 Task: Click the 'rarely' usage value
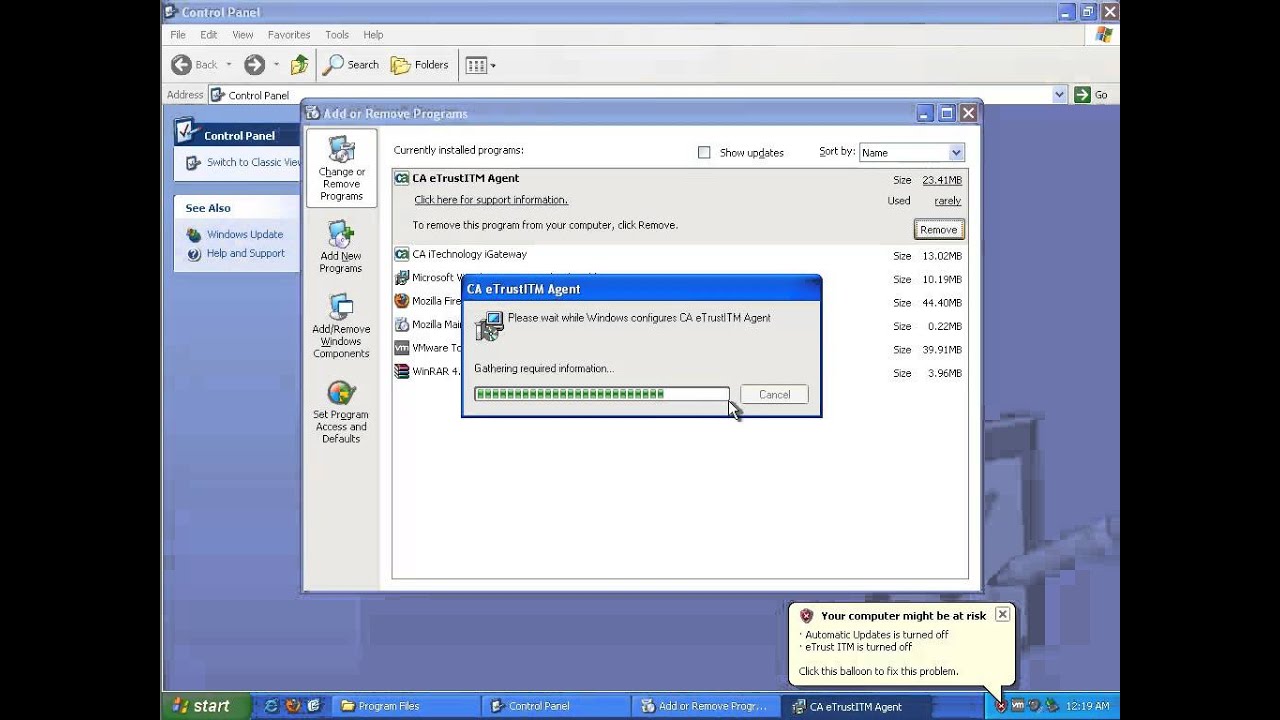click(x=948, y=201)
